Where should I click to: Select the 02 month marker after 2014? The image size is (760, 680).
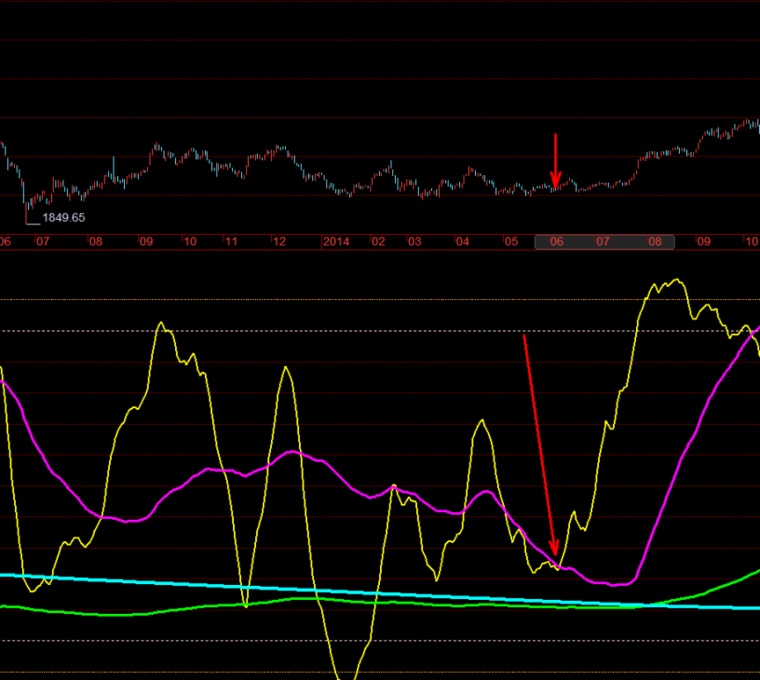coord(378,242)
